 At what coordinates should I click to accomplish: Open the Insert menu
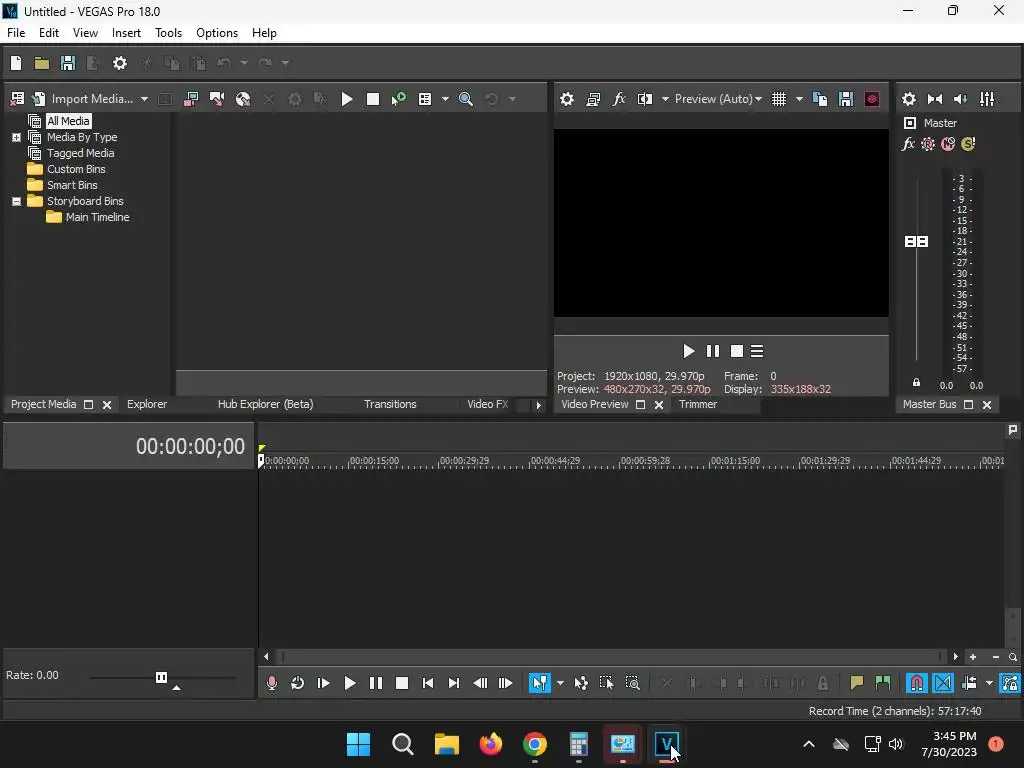click(126, 33)
